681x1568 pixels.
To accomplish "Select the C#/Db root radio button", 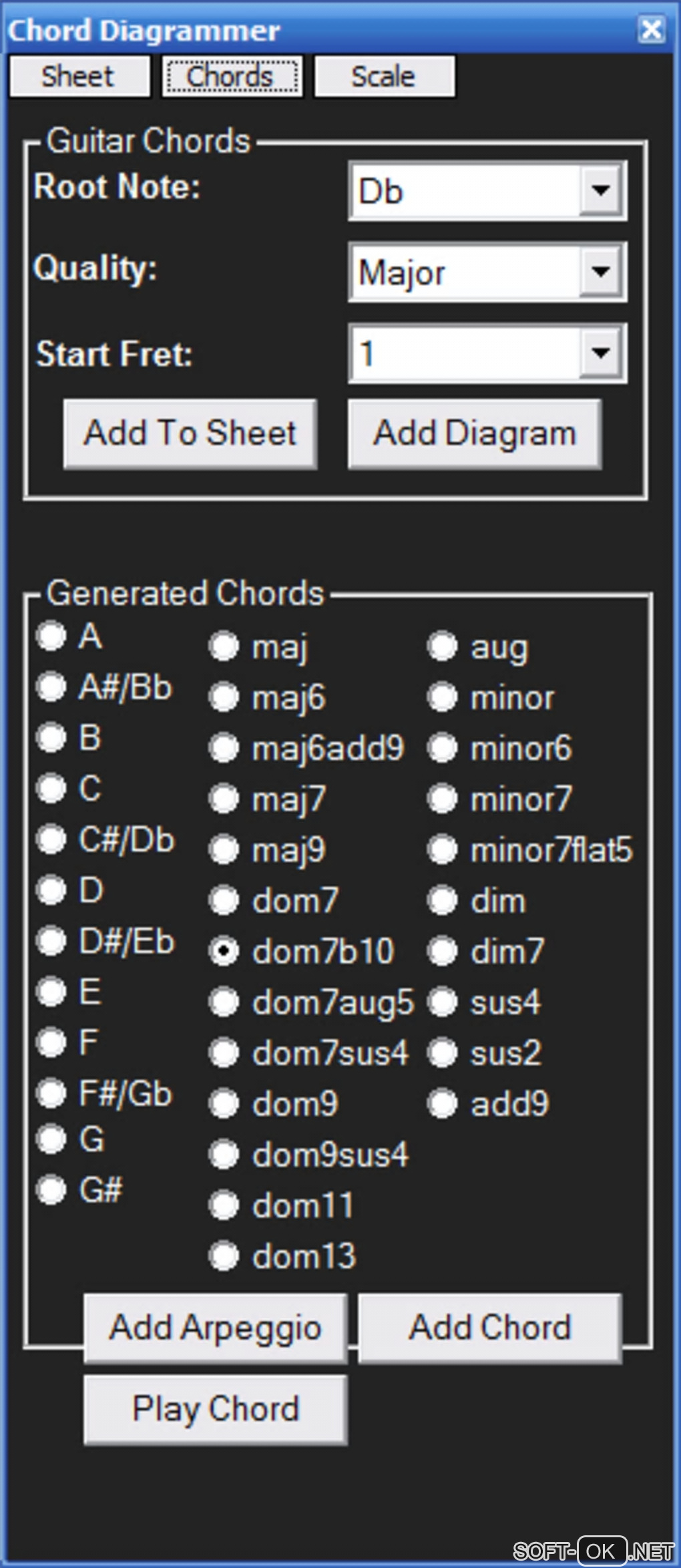I will [52, 839].
